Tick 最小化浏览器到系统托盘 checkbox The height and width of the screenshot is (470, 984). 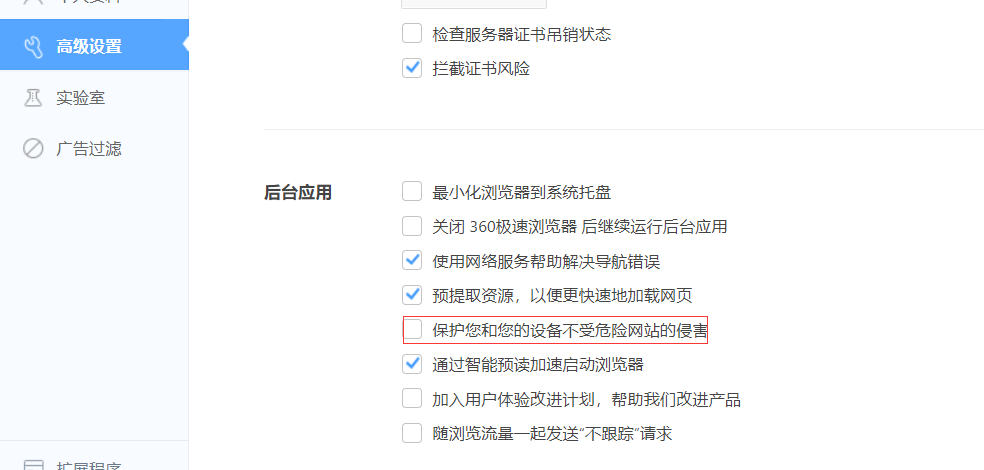pyautogui.click(x=412, y=191)
